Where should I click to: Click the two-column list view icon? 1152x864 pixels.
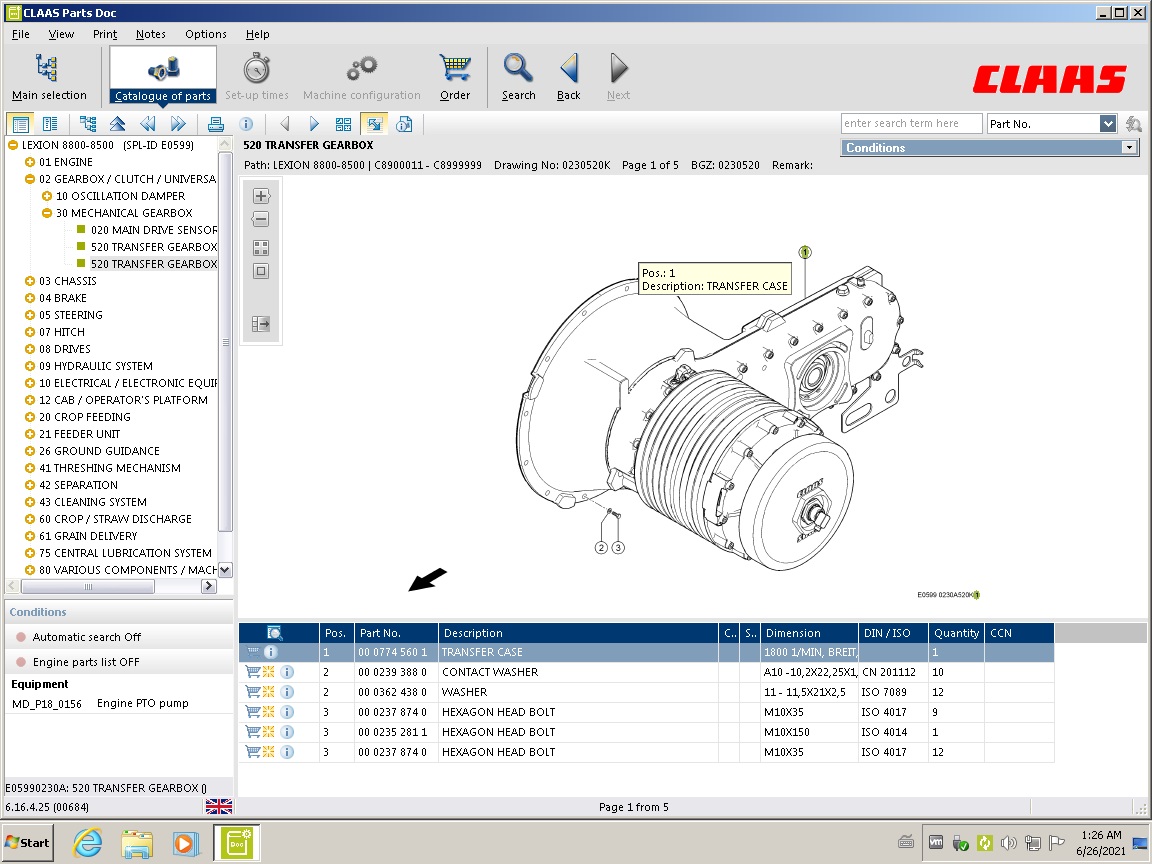[x=50, y=124]
